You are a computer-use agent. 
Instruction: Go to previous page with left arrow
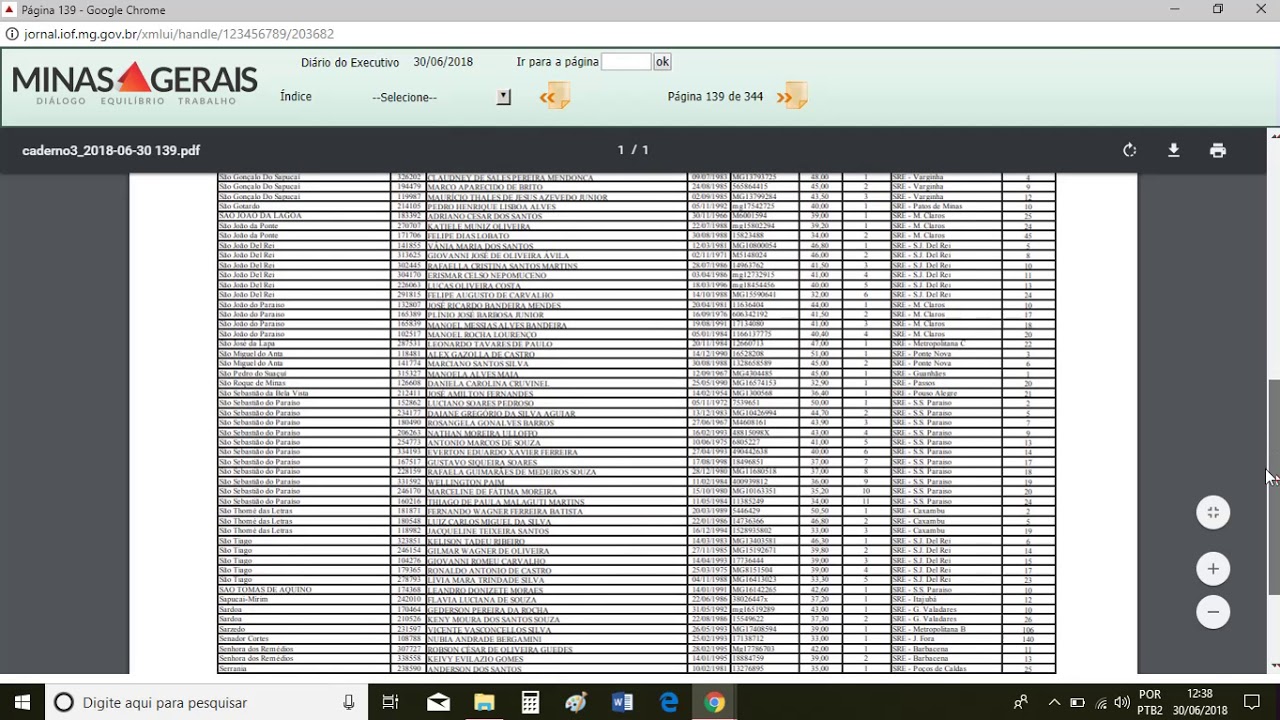pos(555,97)
